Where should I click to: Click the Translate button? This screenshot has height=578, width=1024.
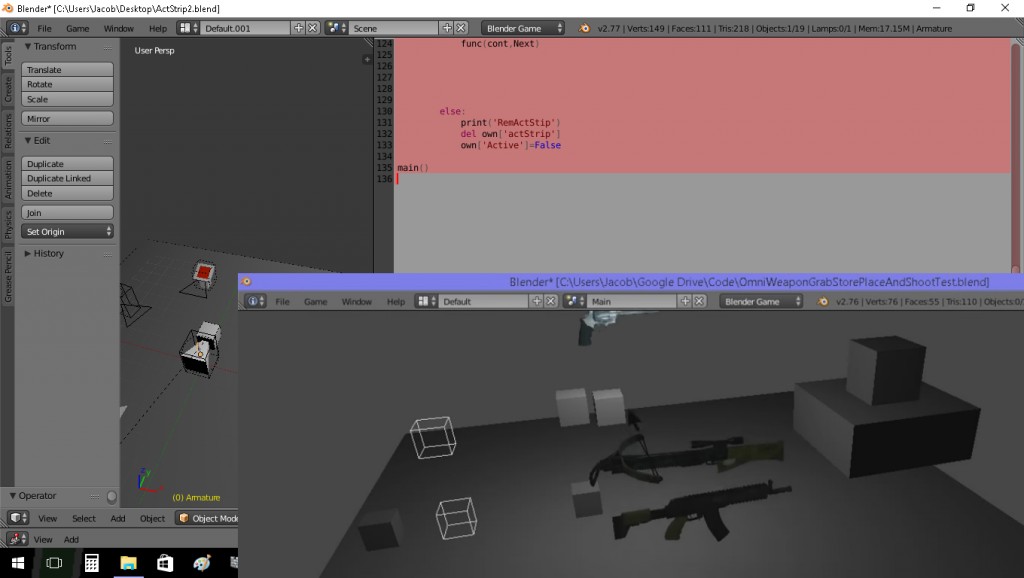pos(66,70)
